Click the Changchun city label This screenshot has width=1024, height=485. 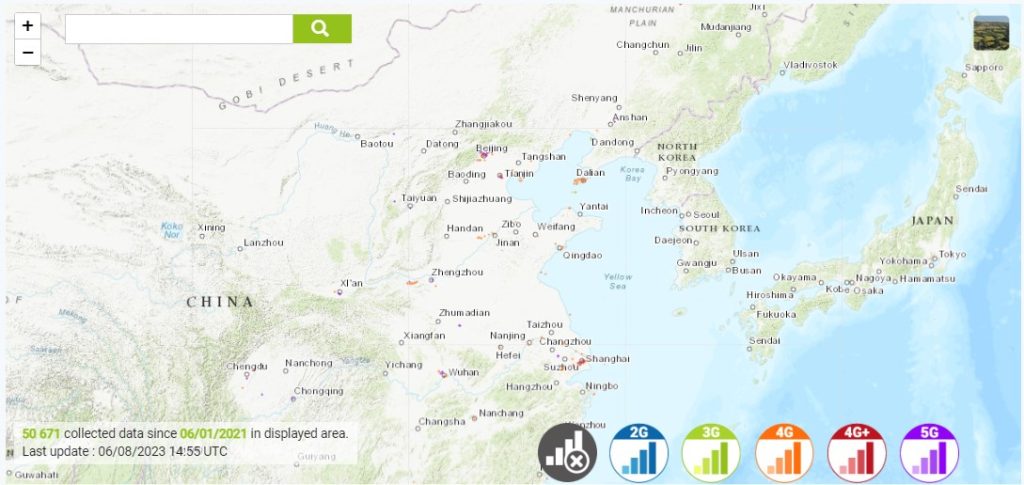click(x=643, y=45)
